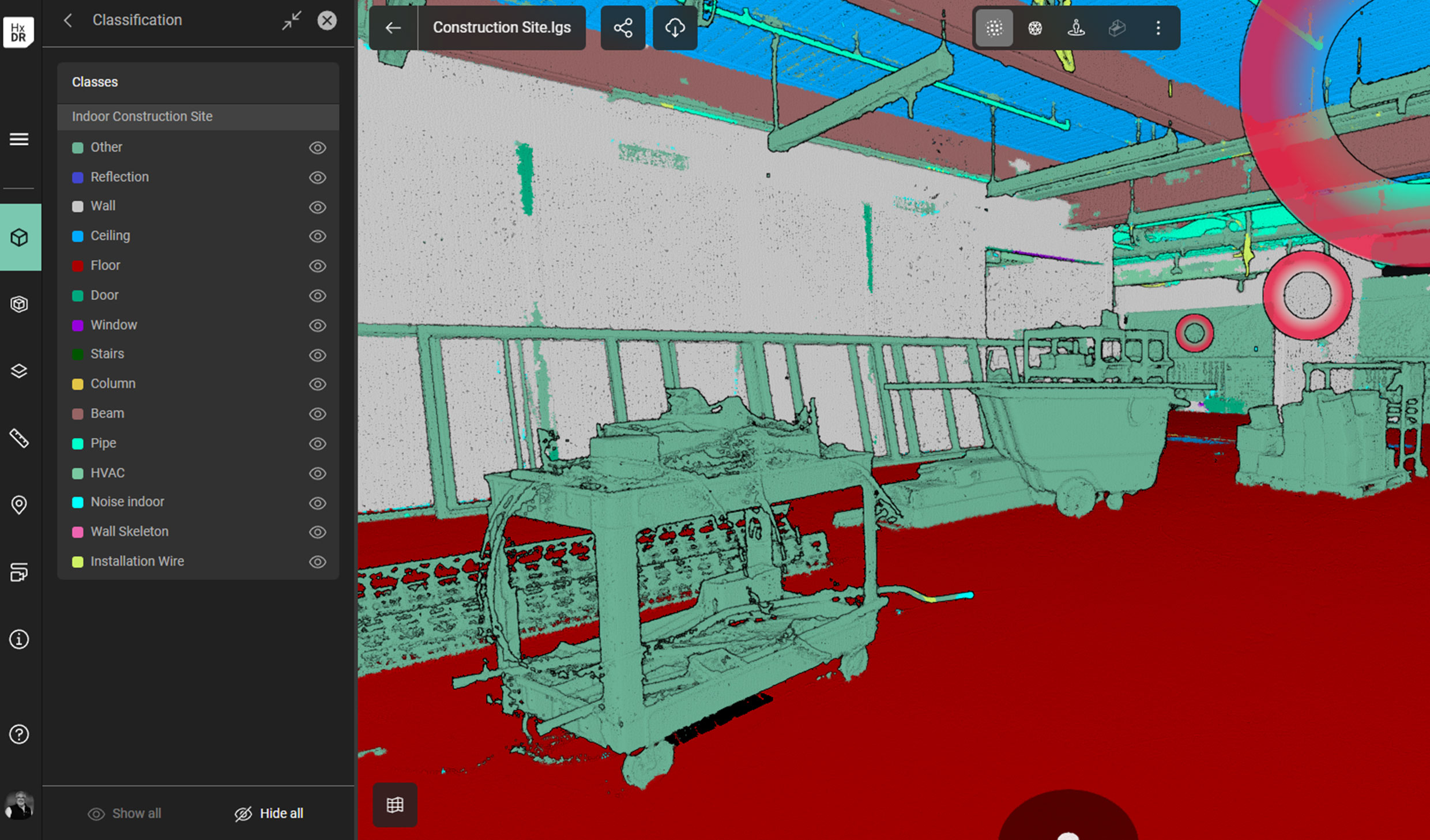Select the Indoor Construction Site header
The height and width of the screenshot is (840, 1430).
pos(198,116)
